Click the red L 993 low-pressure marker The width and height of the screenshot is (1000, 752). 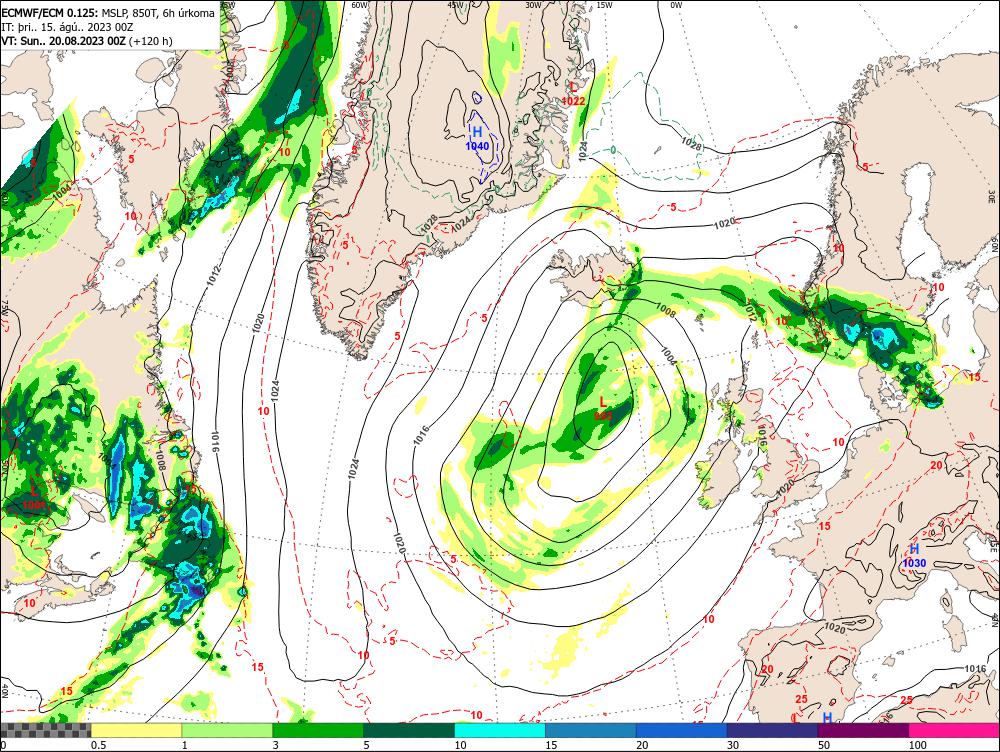point(603,408)
